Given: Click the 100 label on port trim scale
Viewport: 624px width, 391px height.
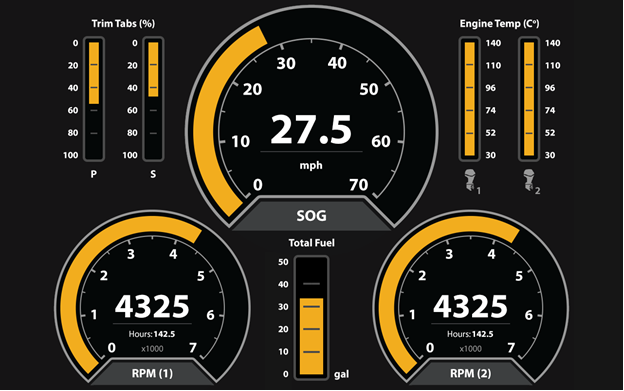Looking at the screenshot, I should click(71, 155).
